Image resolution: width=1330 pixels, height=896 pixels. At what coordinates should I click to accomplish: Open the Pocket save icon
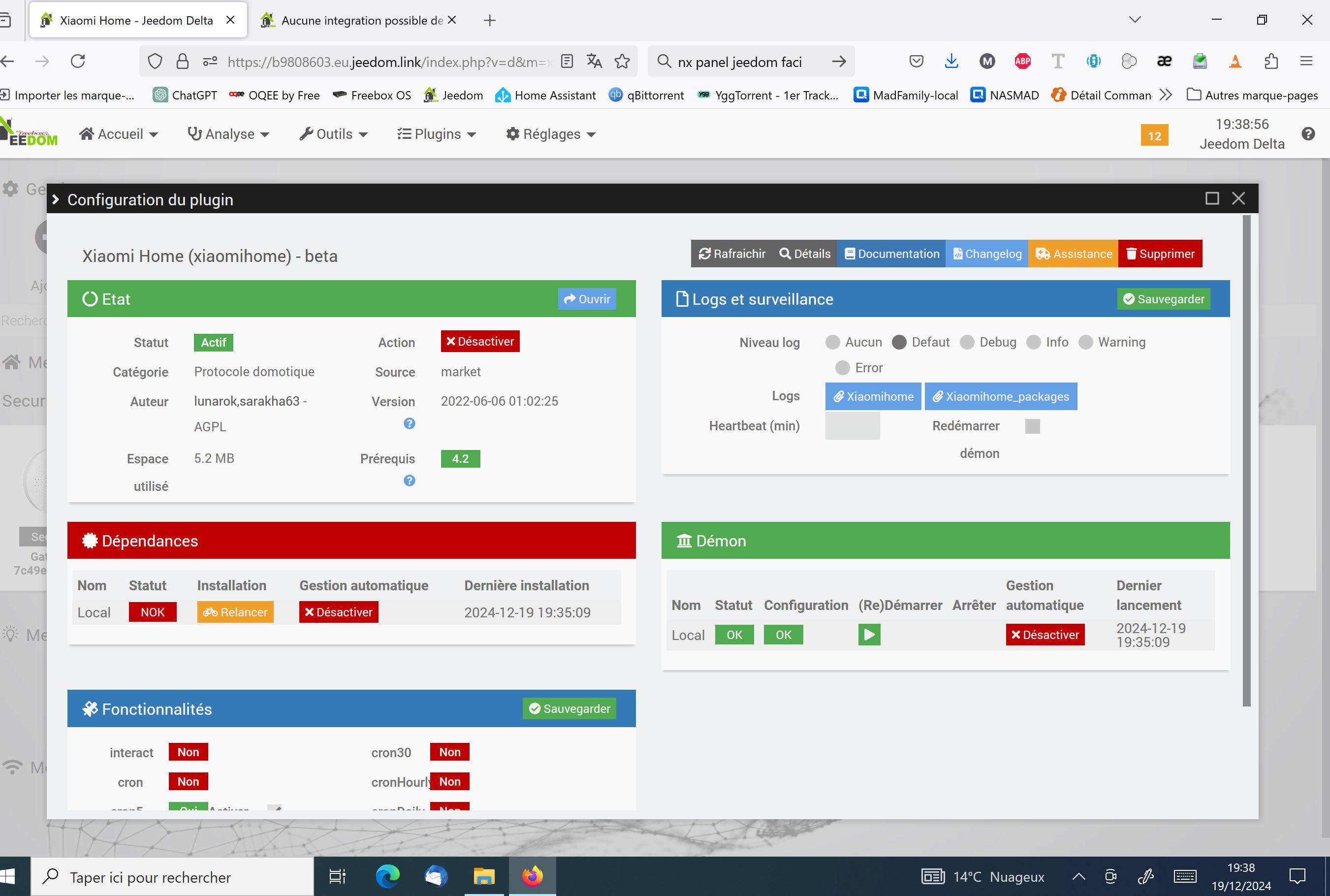click(x=917, y=61)
